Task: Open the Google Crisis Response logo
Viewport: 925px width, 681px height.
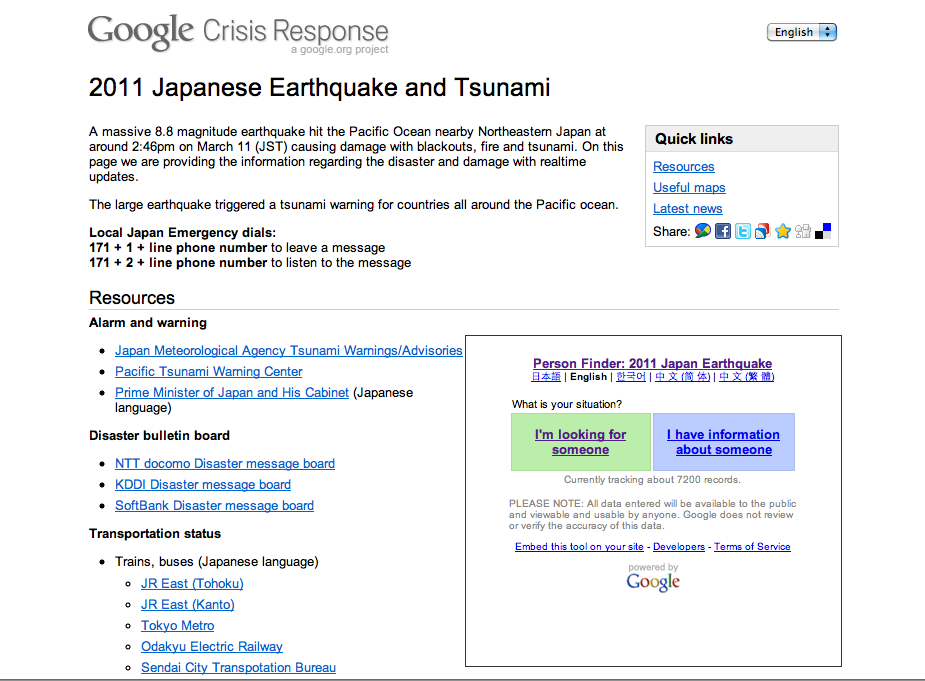Action: pos(238,32)
